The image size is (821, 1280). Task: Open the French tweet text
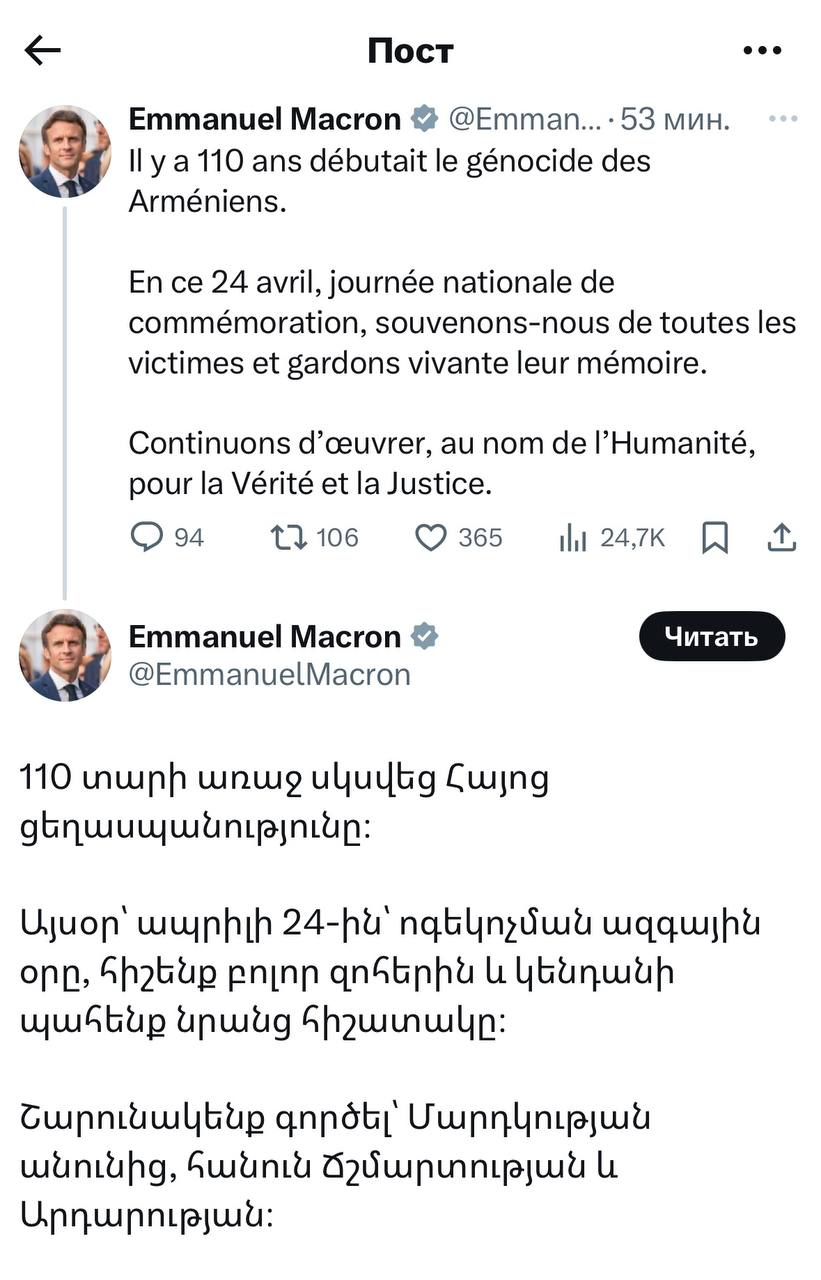click(460, 322)
